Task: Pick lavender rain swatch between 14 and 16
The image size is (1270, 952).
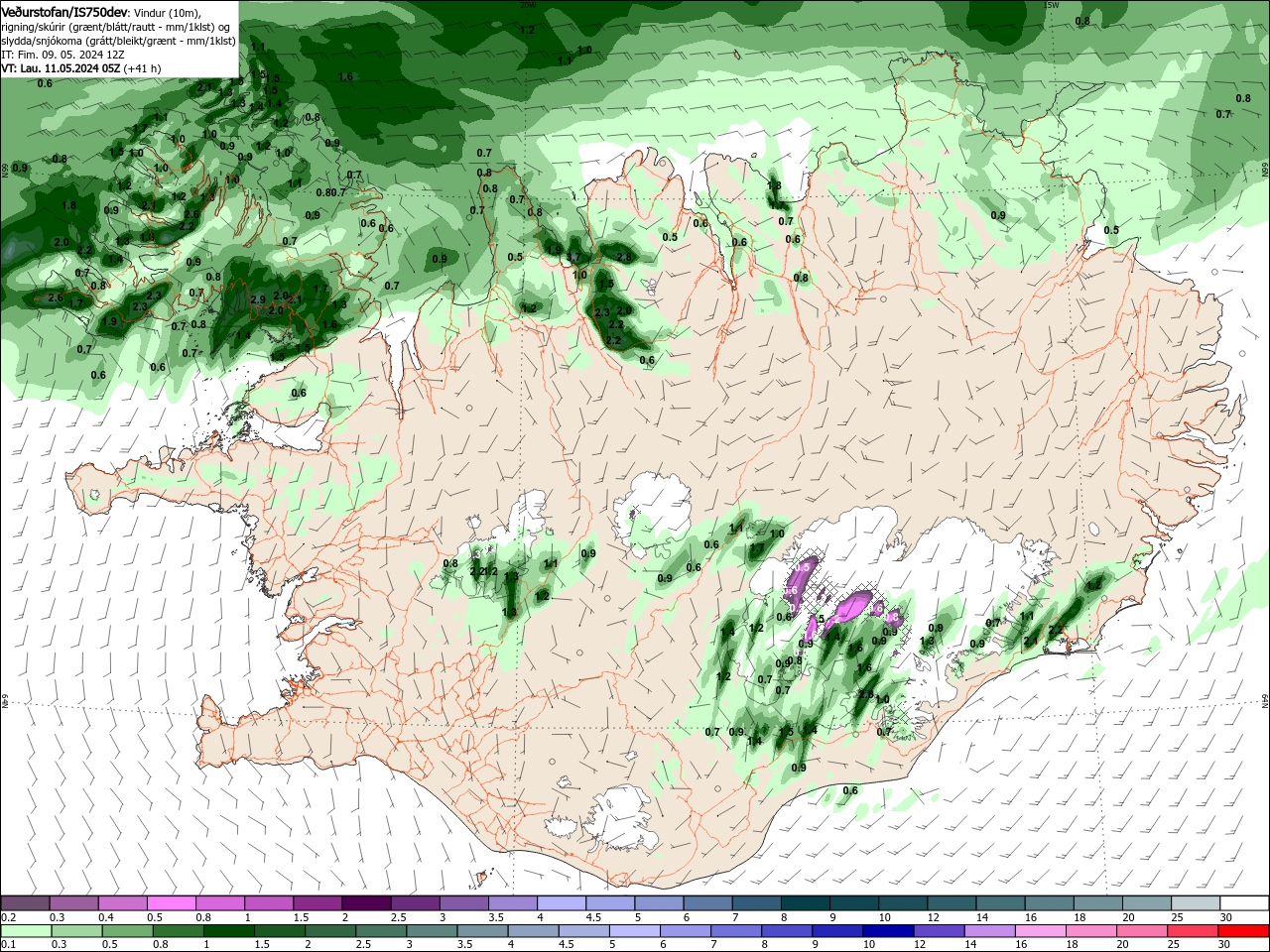Action: [988, 931]
